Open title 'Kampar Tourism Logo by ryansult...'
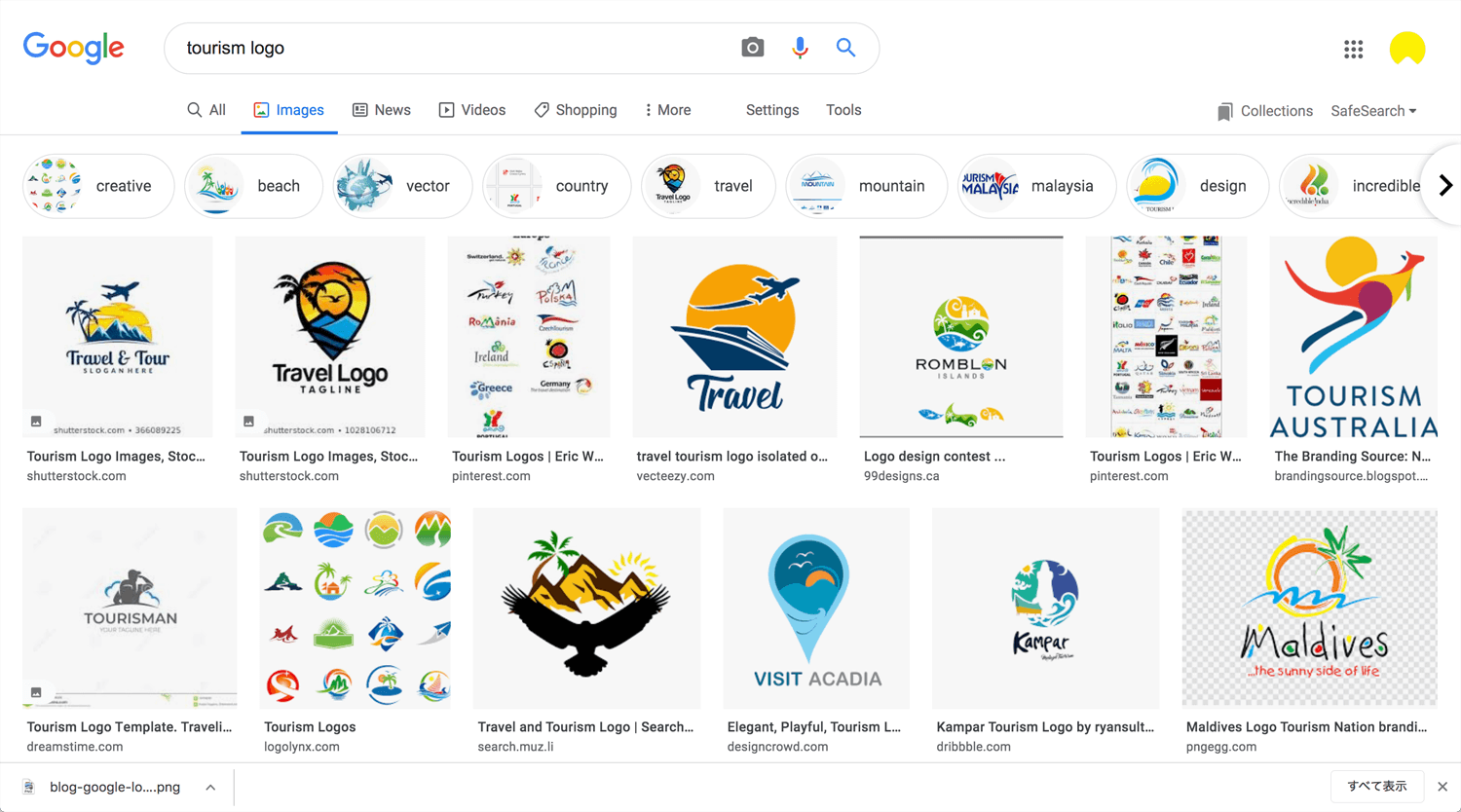Image resolution: width=1461 pixels, height=812 pixels. [x=1045, y=726]
